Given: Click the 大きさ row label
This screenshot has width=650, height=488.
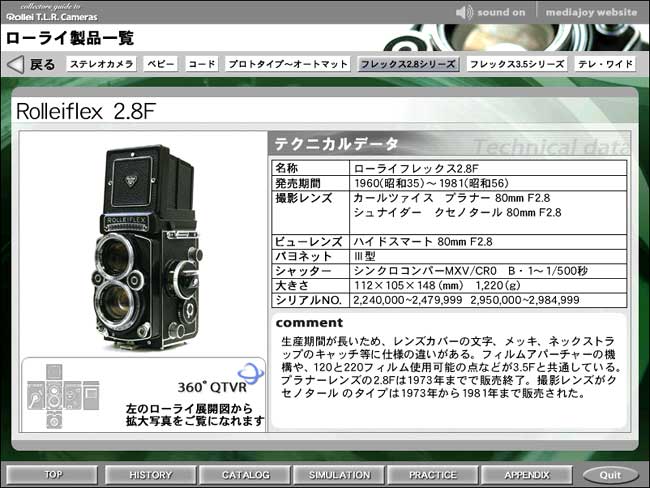Looking at the screenshot, I should [x=292, y=285].
